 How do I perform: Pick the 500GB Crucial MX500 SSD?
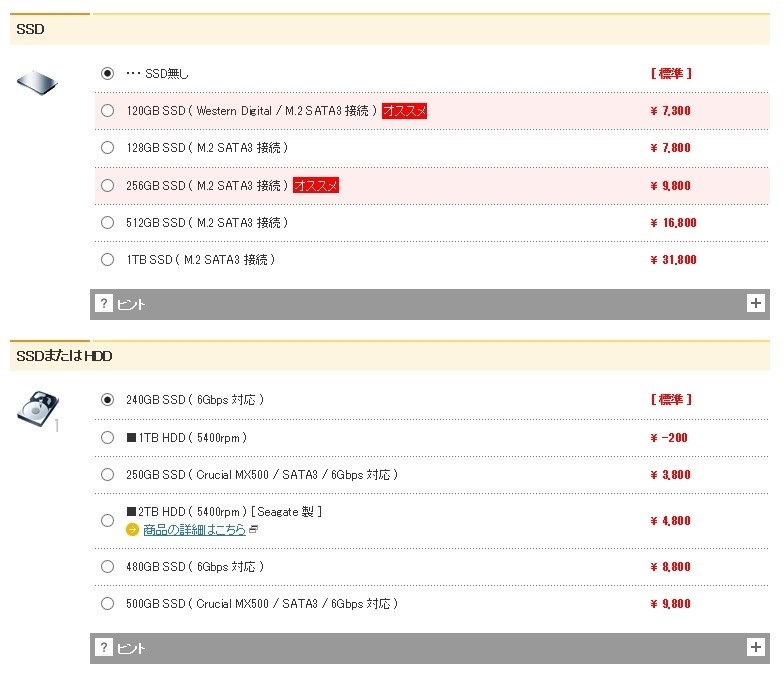click(x=108, y=604)
